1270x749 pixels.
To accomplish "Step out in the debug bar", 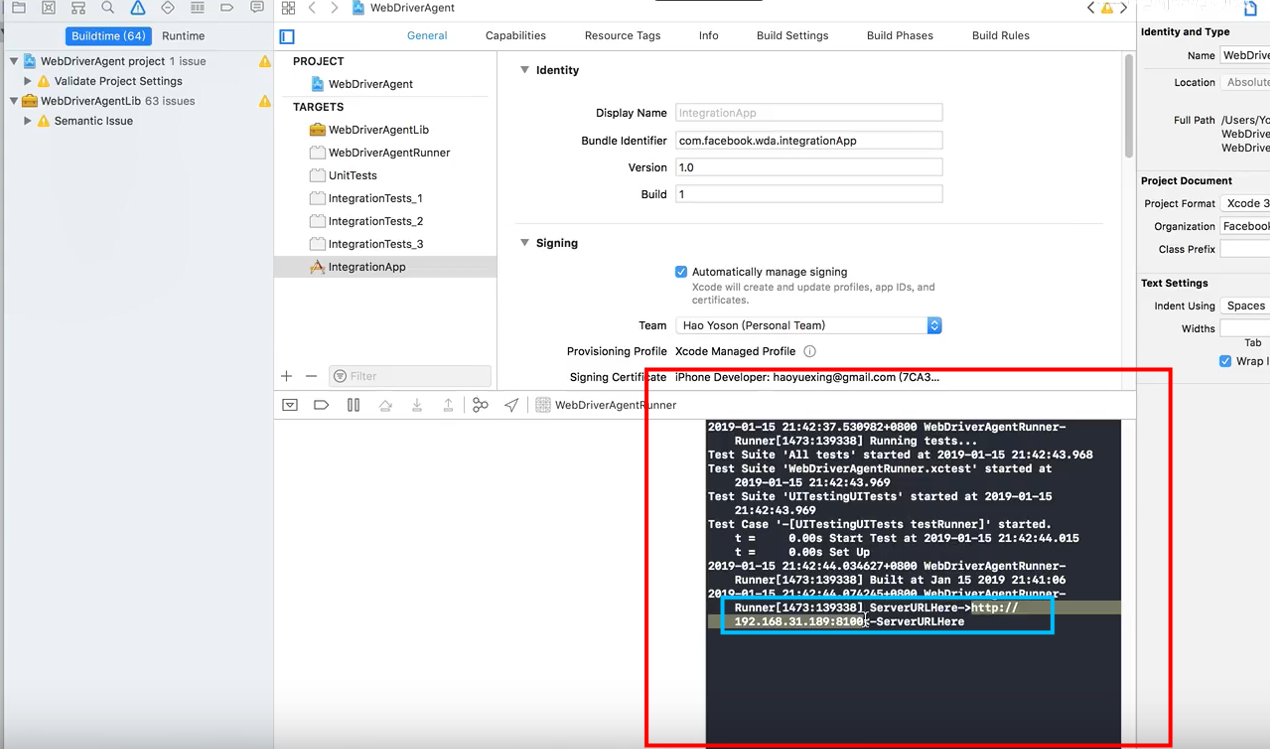I will point(448,405).
